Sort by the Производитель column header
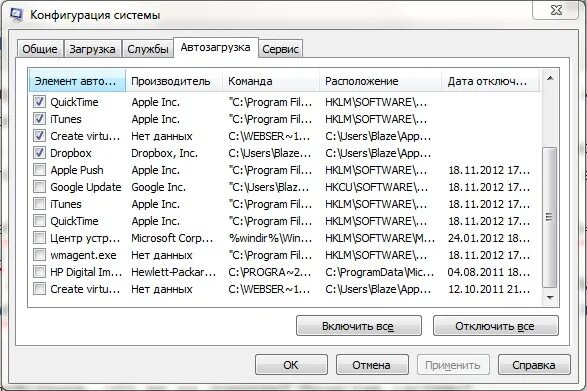This screenshot has height=391, width=587. tap(174, 81)
